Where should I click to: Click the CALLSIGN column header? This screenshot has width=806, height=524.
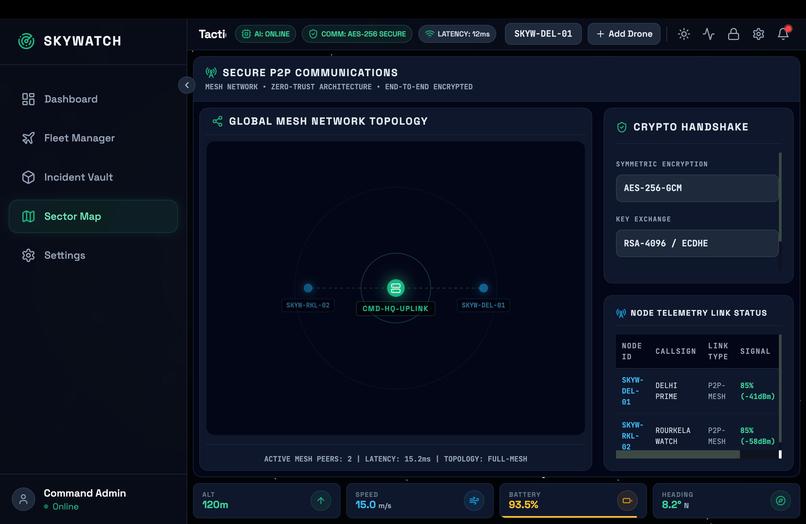point(675,351)
